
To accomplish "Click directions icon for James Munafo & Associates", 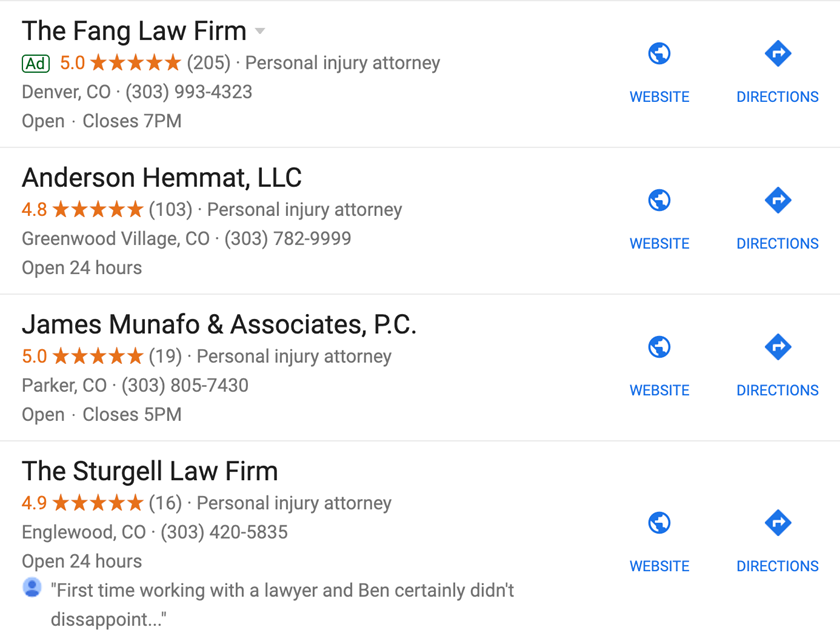I will click(778, 347).
